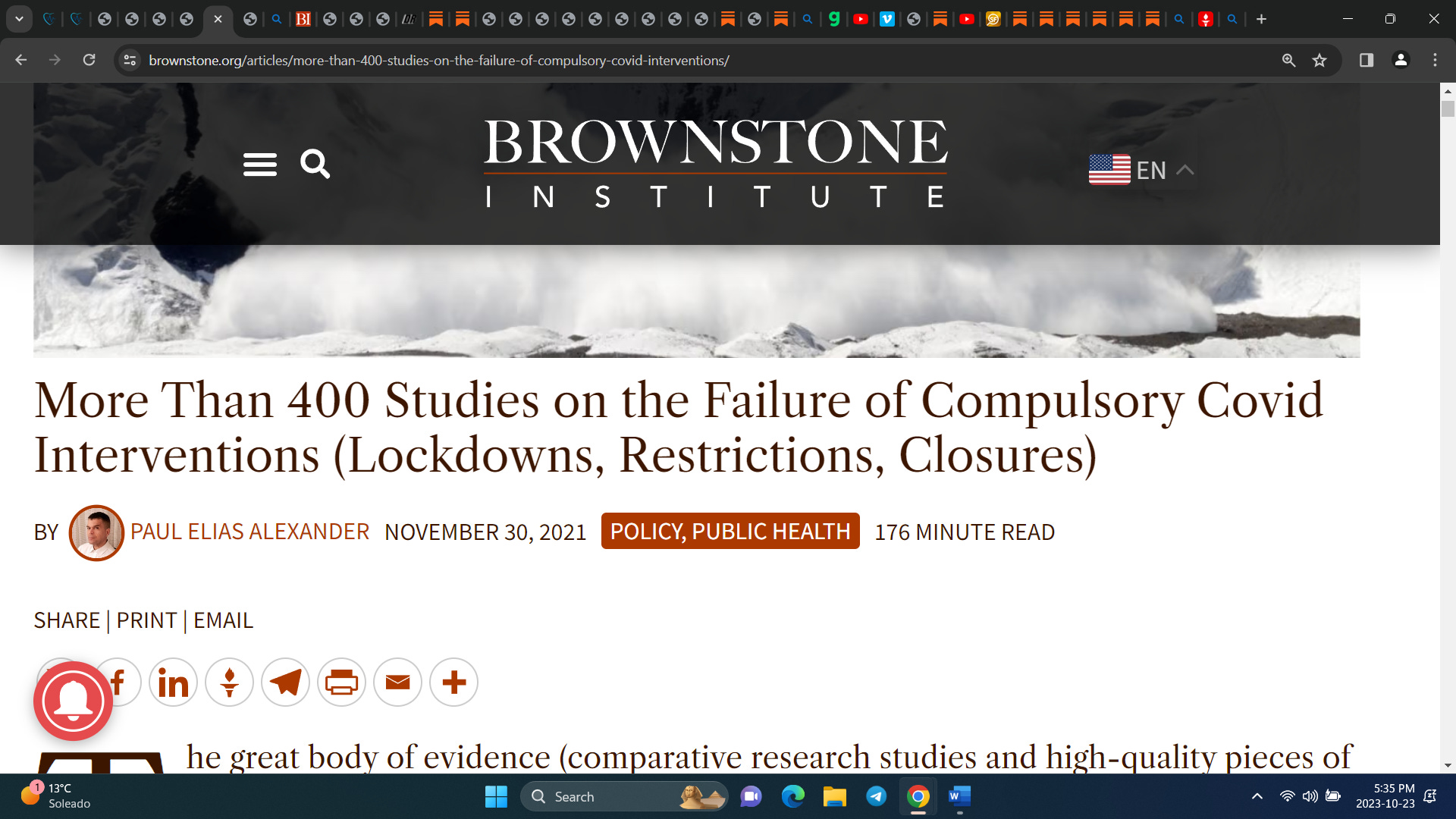Open more sharing options plus icon
This screenshot has height=819, width=1456.
453,682
